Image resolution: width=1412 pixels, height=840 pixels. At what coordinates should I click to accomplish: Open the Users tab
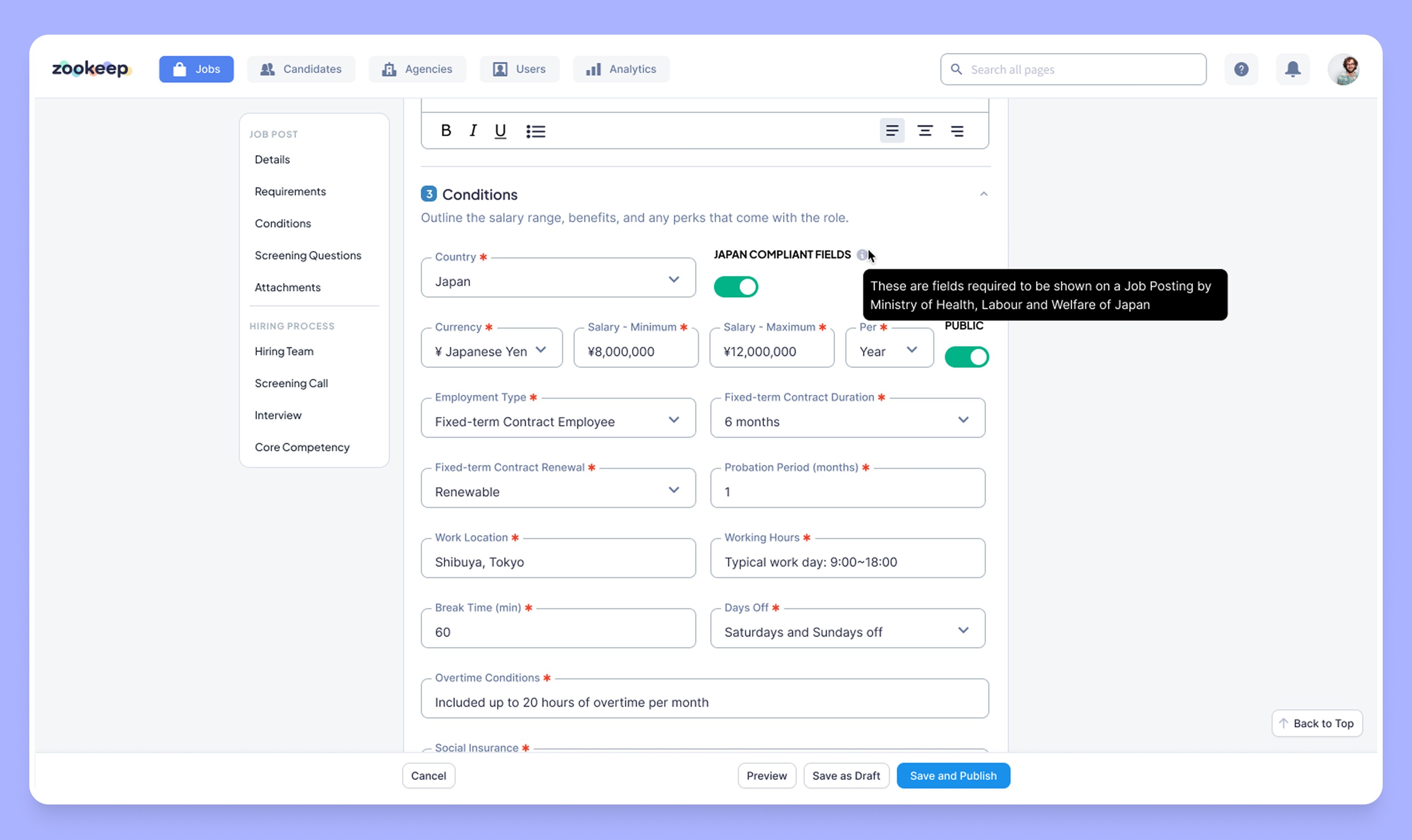pyautogui.click(x=519, y=69)
